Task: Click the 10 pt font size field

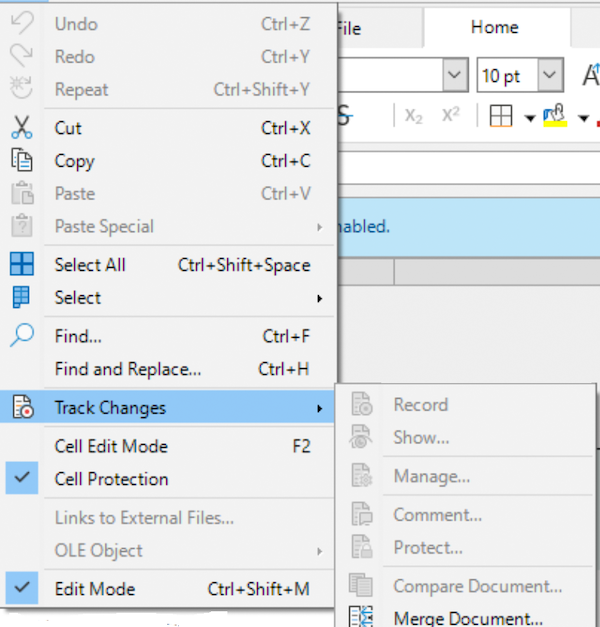Action: pyautogui.click(x=506, y=76)
